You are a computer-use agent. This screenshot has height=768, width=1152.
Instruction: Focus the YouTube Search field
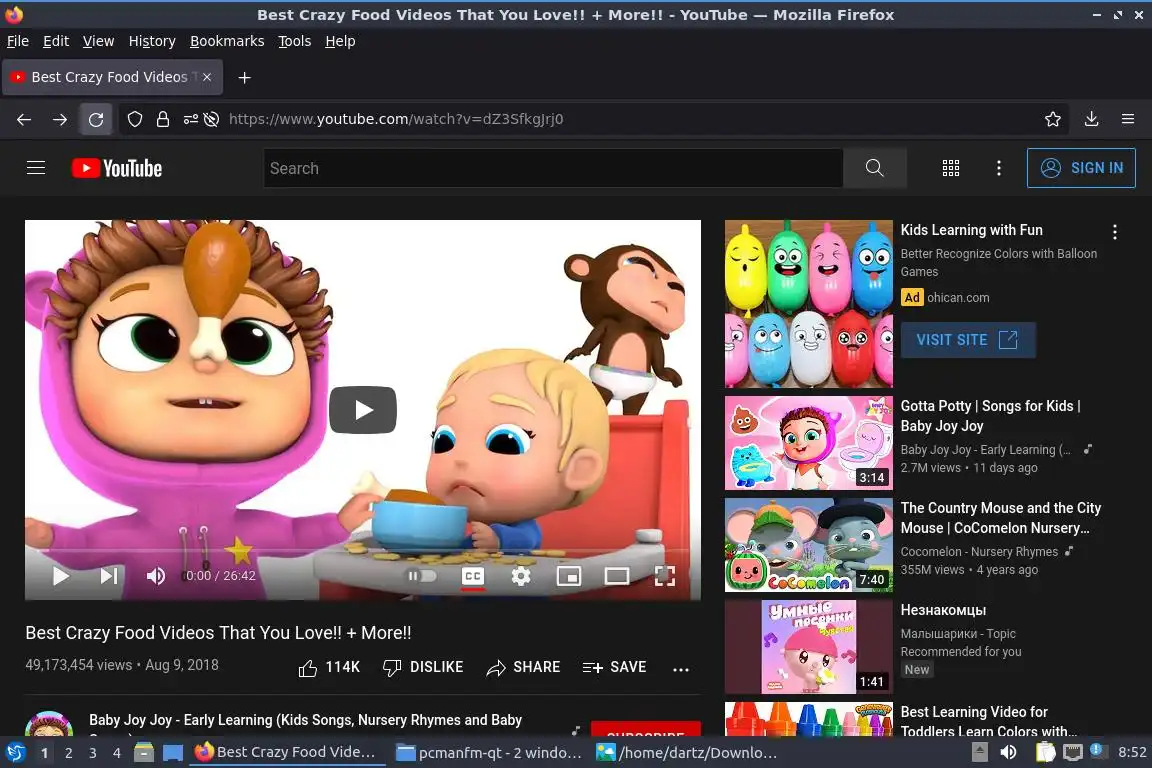click(553, 168)
